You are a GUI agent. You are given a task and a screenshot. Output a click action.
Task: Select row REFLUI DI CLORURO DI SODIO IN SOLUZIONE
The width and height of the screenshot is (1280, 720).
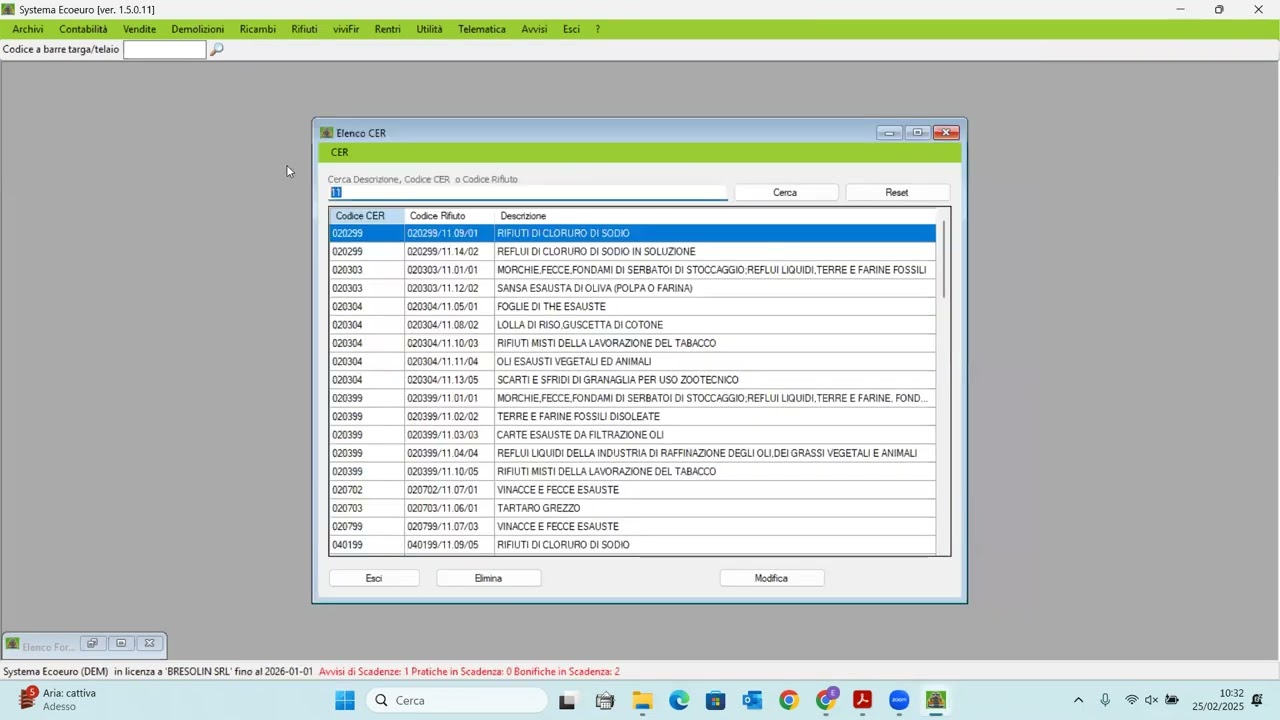(633, 252)
